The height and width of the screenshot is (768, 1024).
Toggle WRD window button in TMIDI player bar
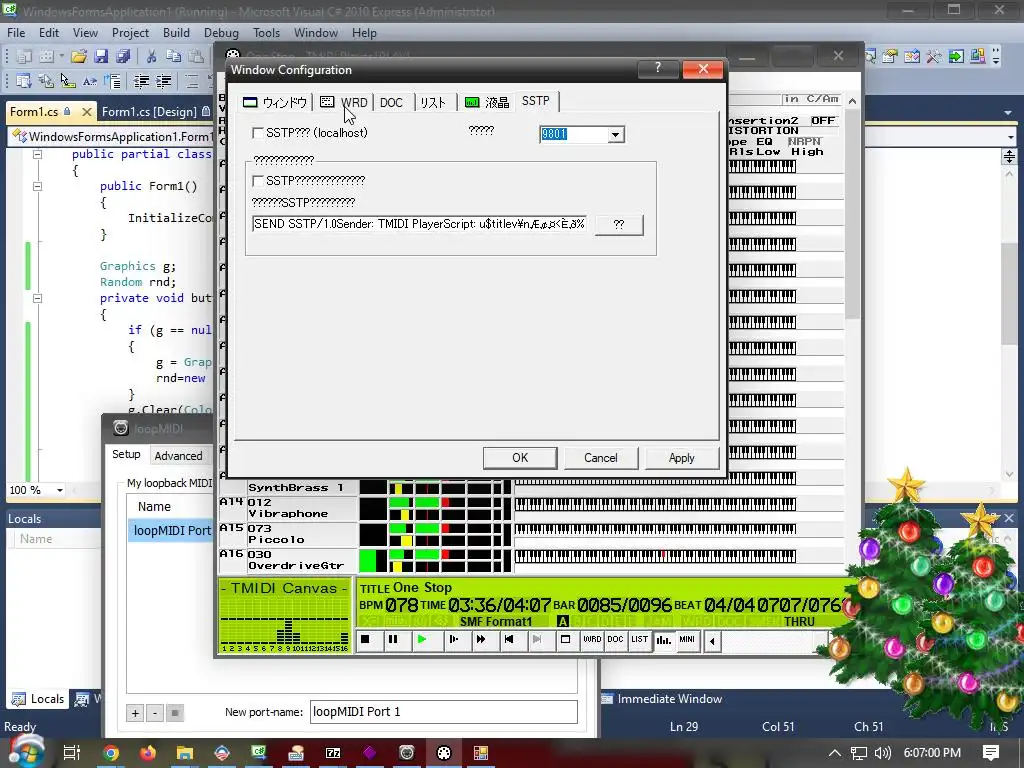(x=592, y=639)
